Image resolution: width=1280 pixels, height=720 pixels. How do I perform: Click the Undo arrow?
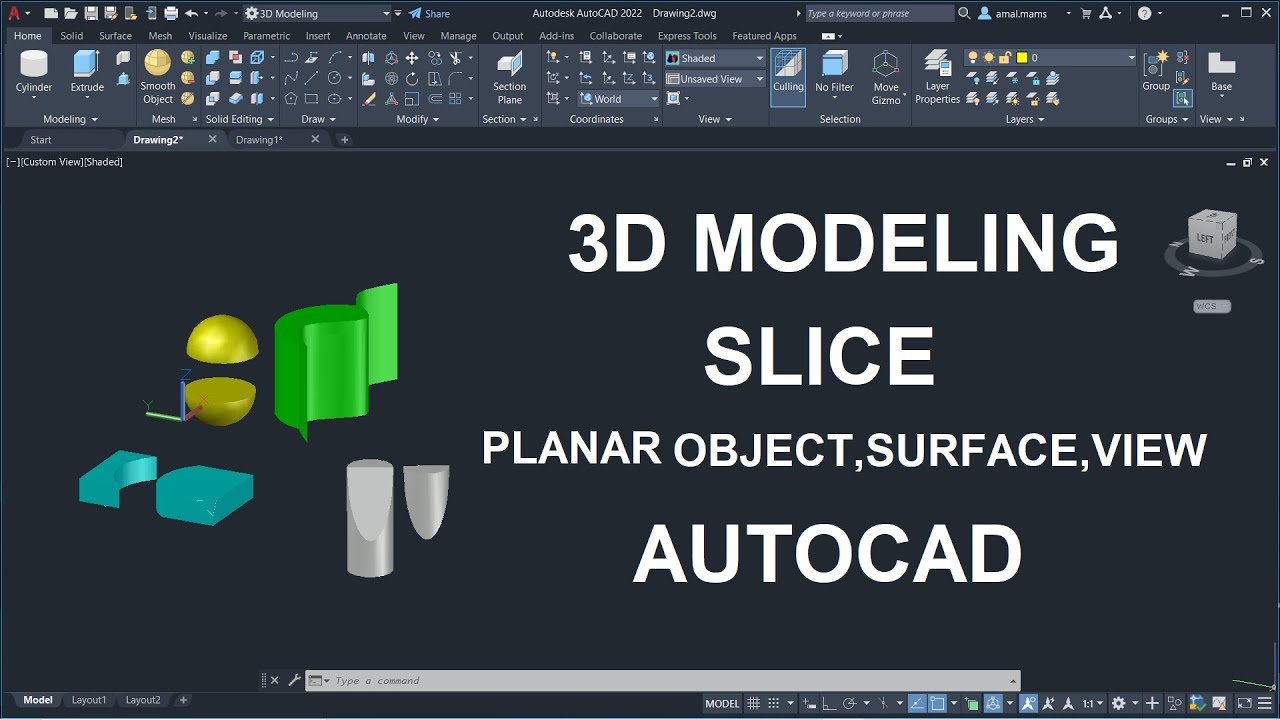pos(191,14)
